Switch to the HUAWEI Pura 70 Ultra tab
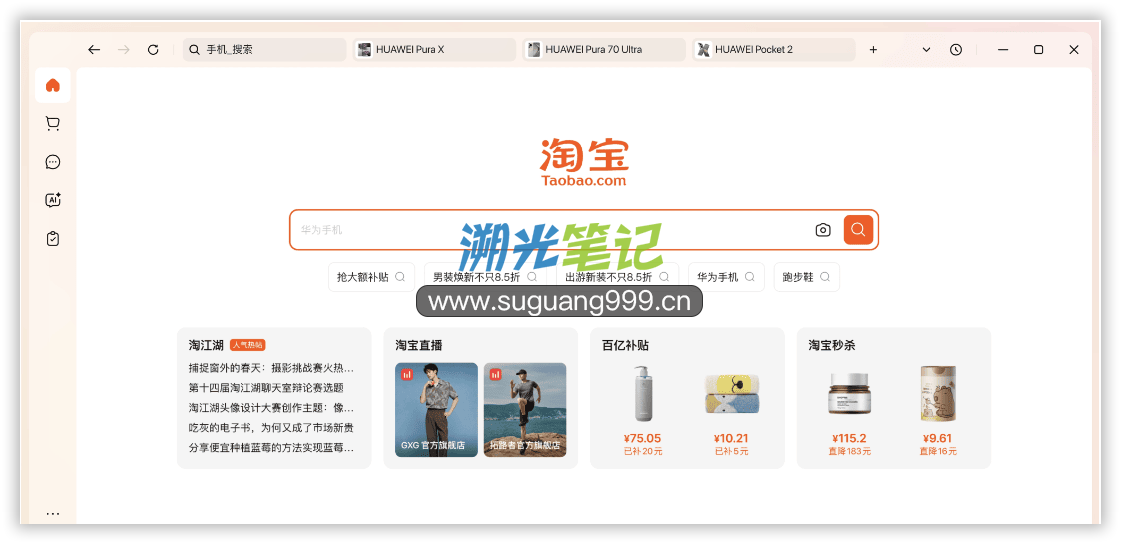 604,50
